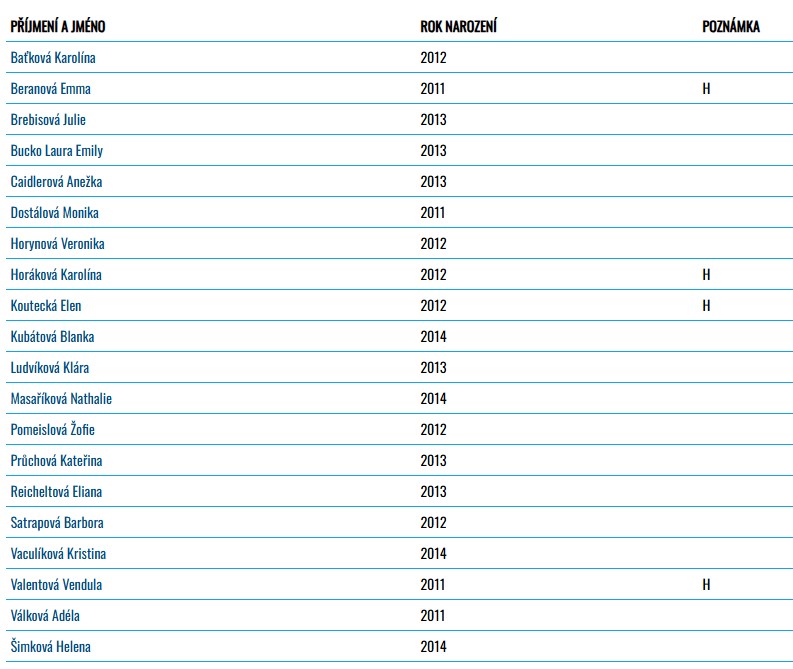
Task: Open Reicheltová Eliana profile link
Action: (x=56, y=492)
